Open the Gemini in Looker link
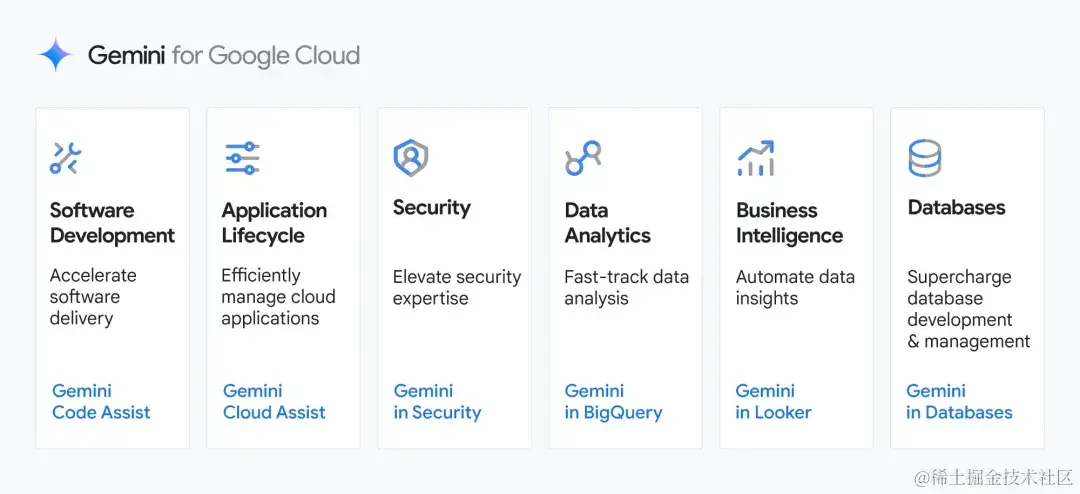This screenshot has height=494, width=1080. [x=773, y=402]
